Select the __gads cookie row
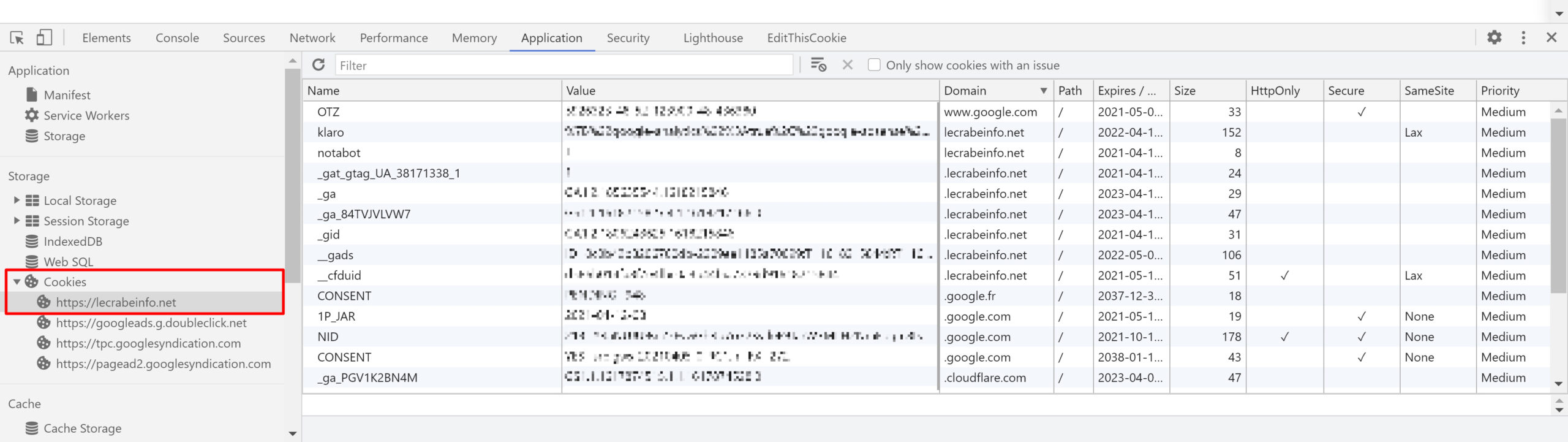Image resolution: width=1568 pixels, height=442 pixels. click(x=926, y=255)
